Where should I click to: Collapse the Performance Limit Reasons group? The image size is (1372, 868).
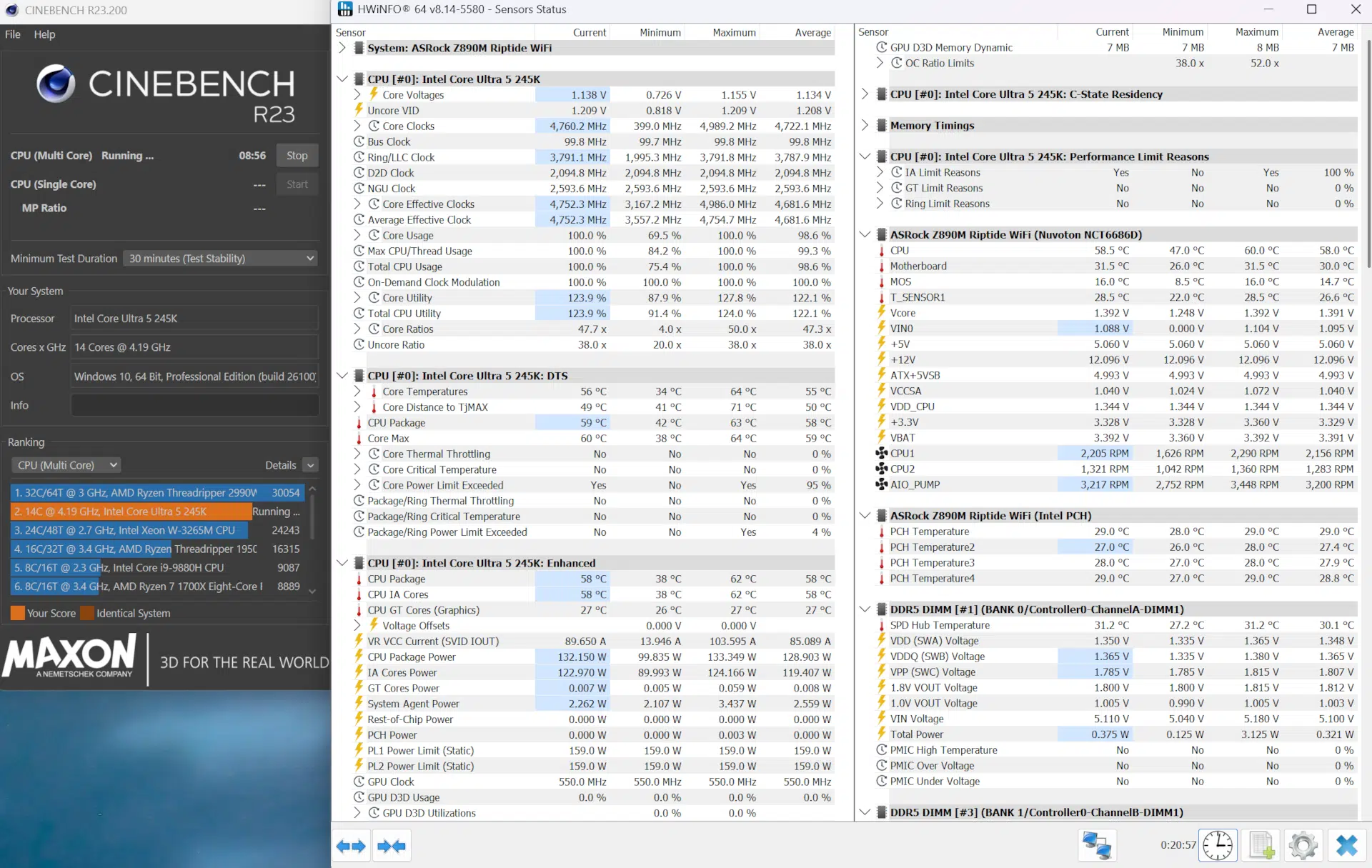pos(865,156)
